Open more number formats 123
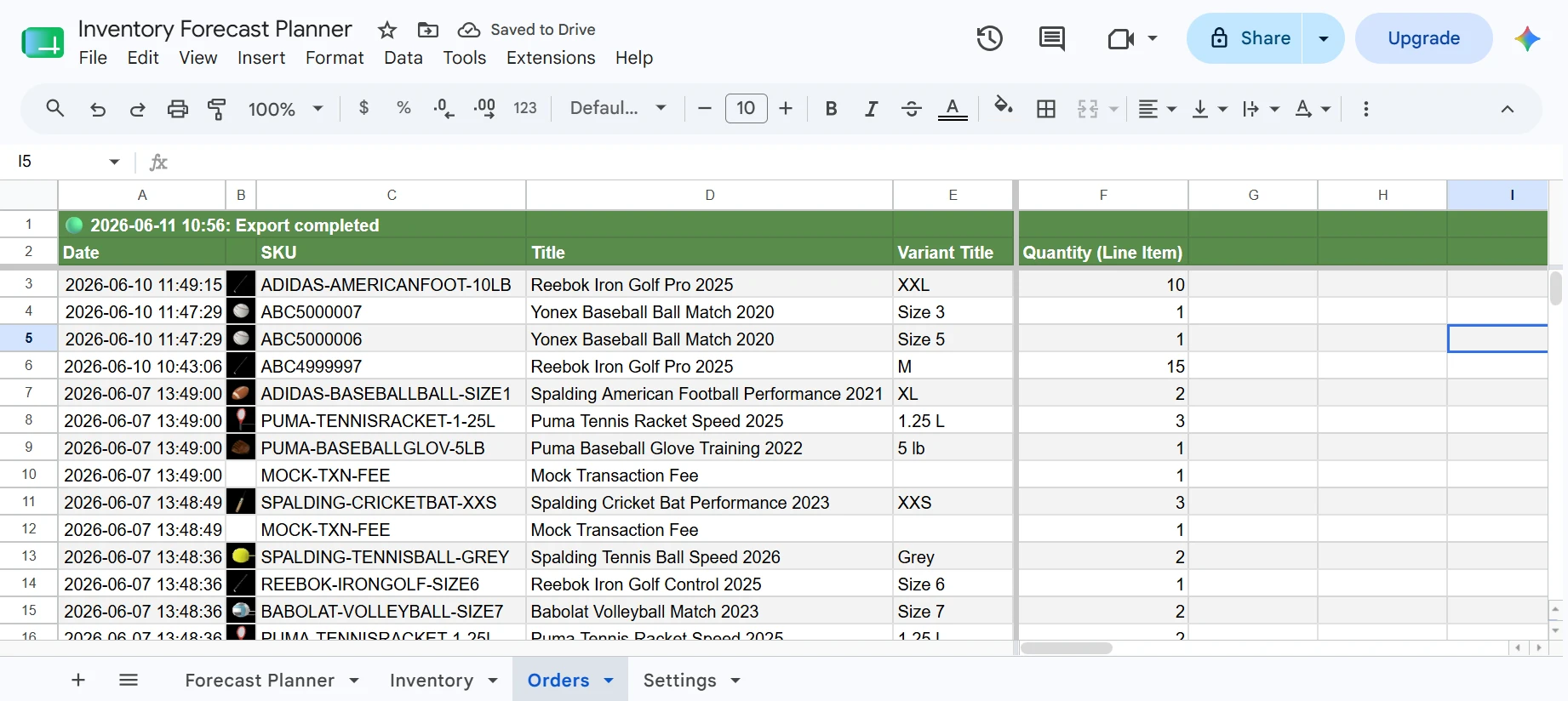 (x=525, y=108)
